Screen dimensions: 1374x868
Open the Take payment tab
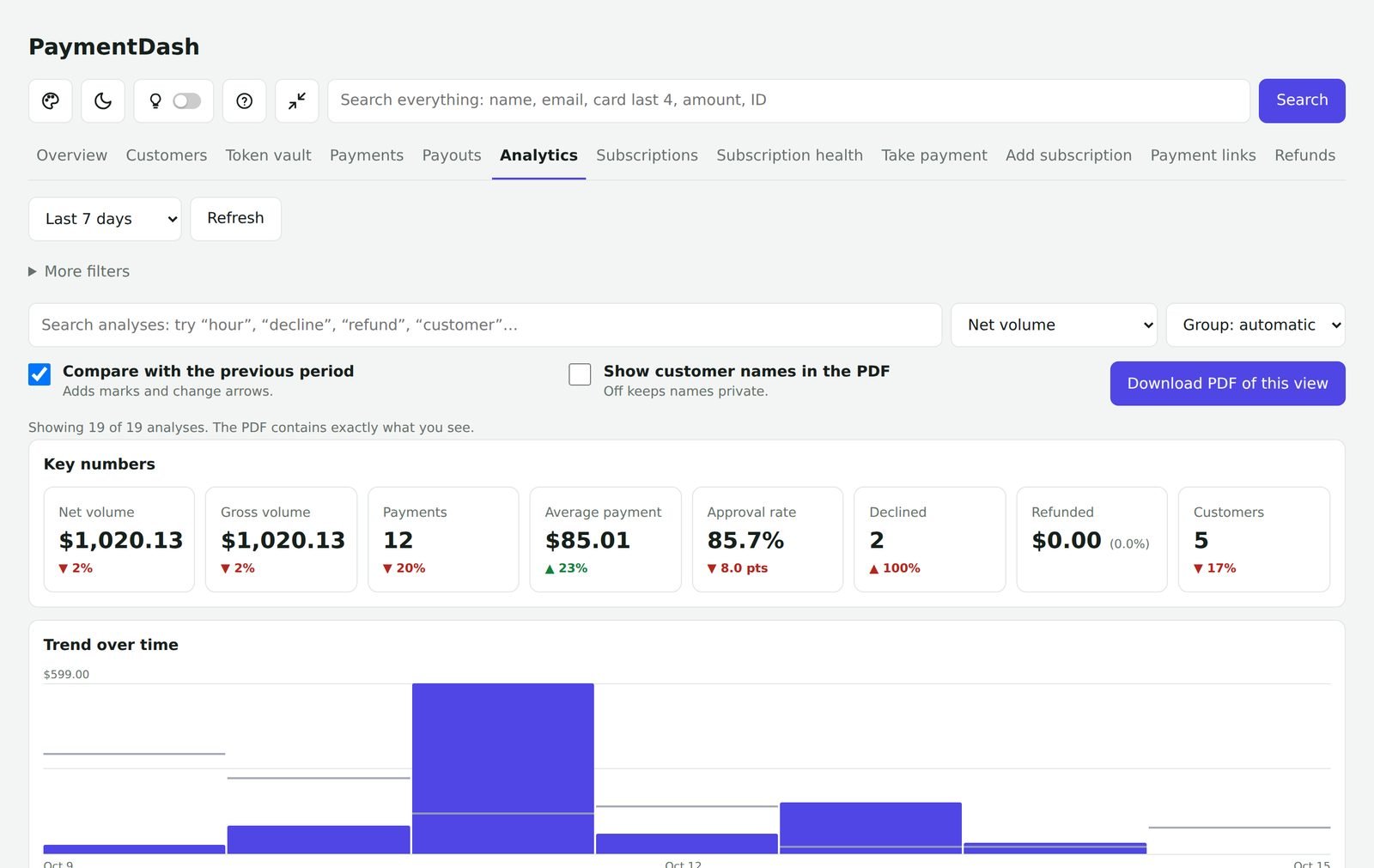pyautogui.click(x=934, y=155)
